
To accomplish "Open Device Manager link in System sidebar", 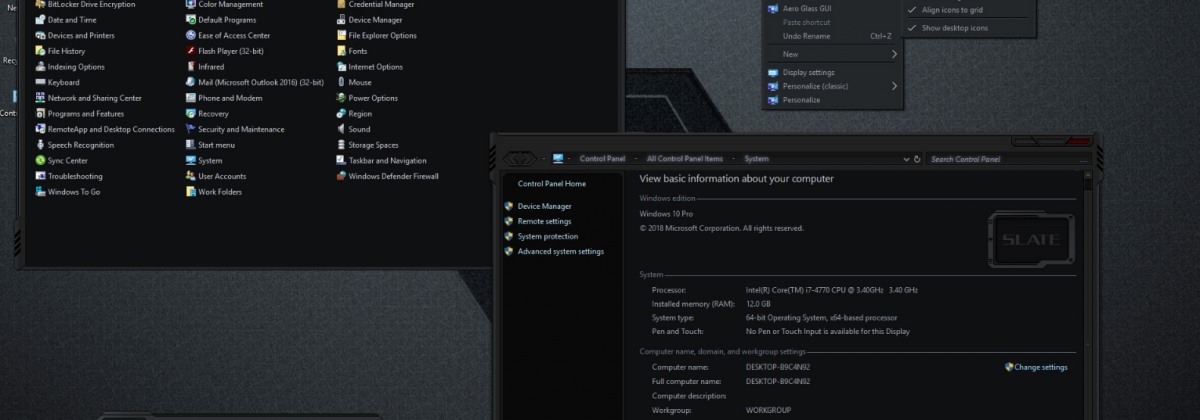I will pos(544,206).
